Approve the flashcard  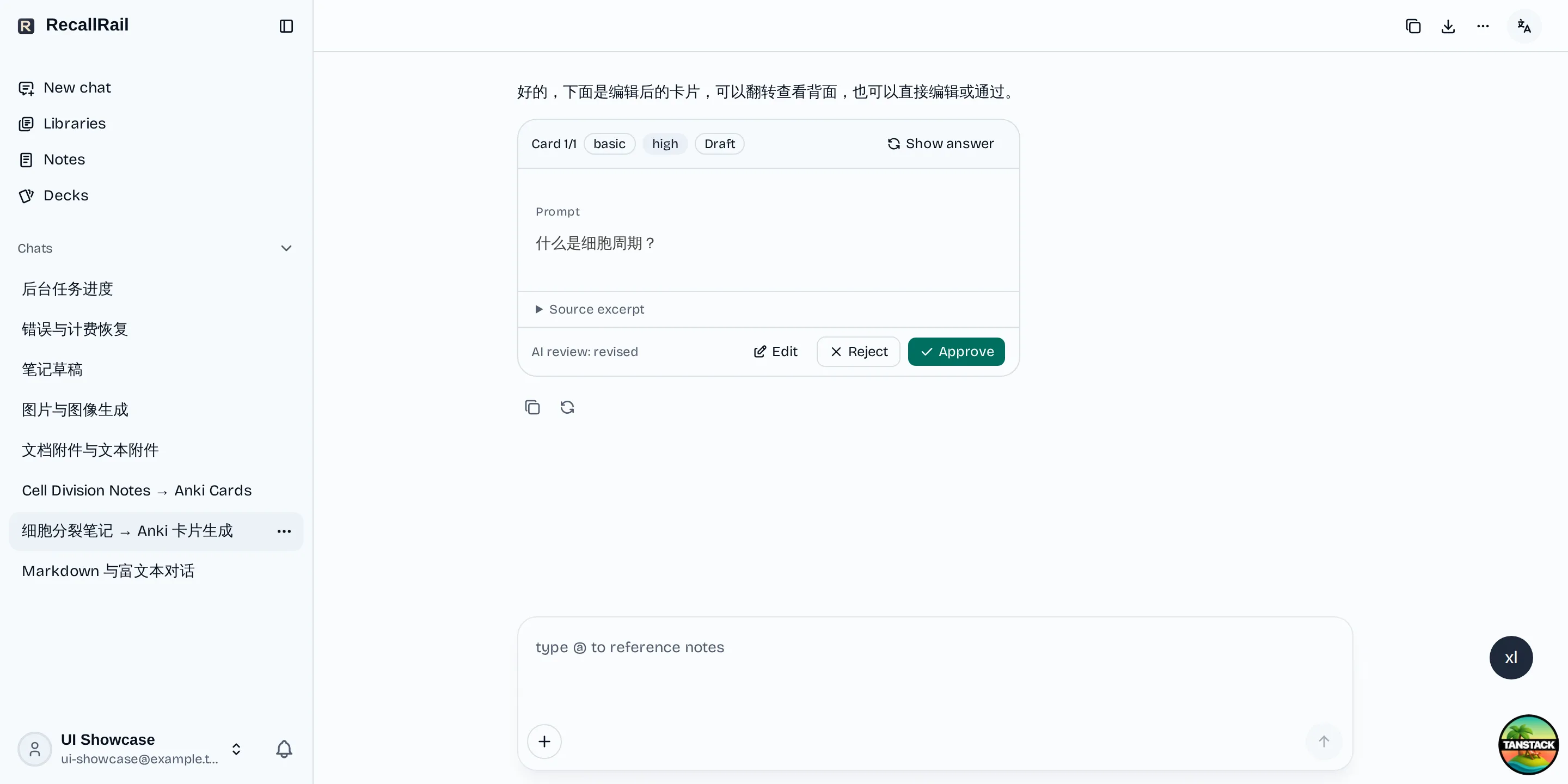pos(956,352)
